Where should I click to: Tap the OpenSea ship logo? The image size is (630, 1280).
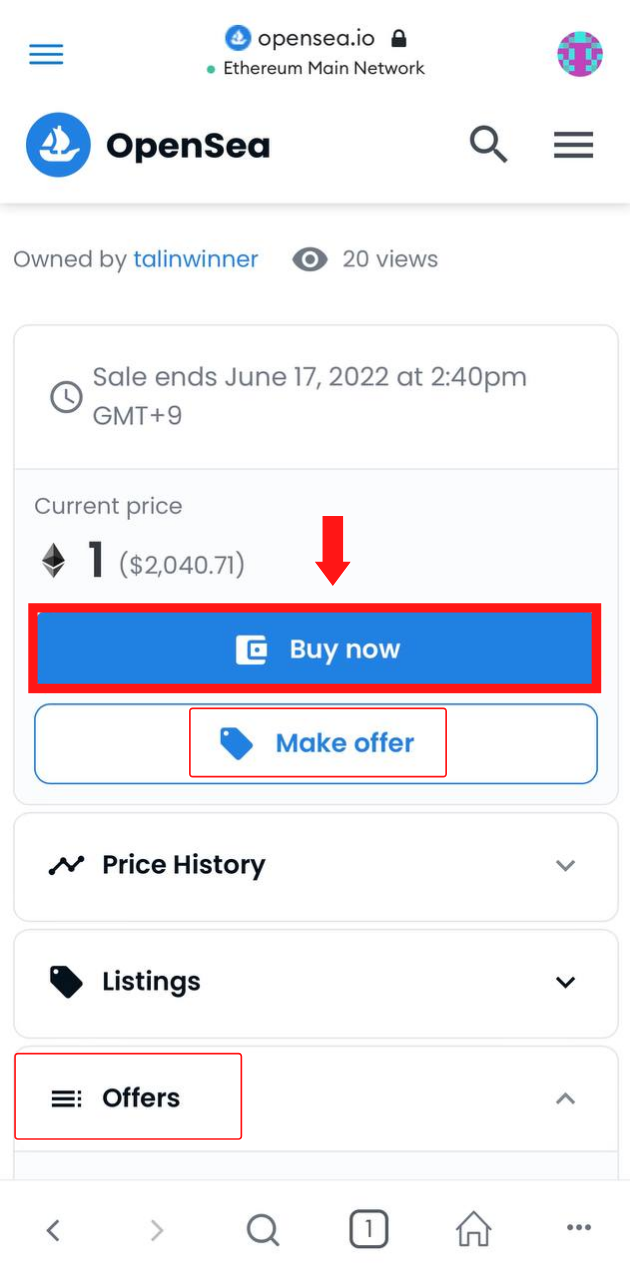point(58,146)
